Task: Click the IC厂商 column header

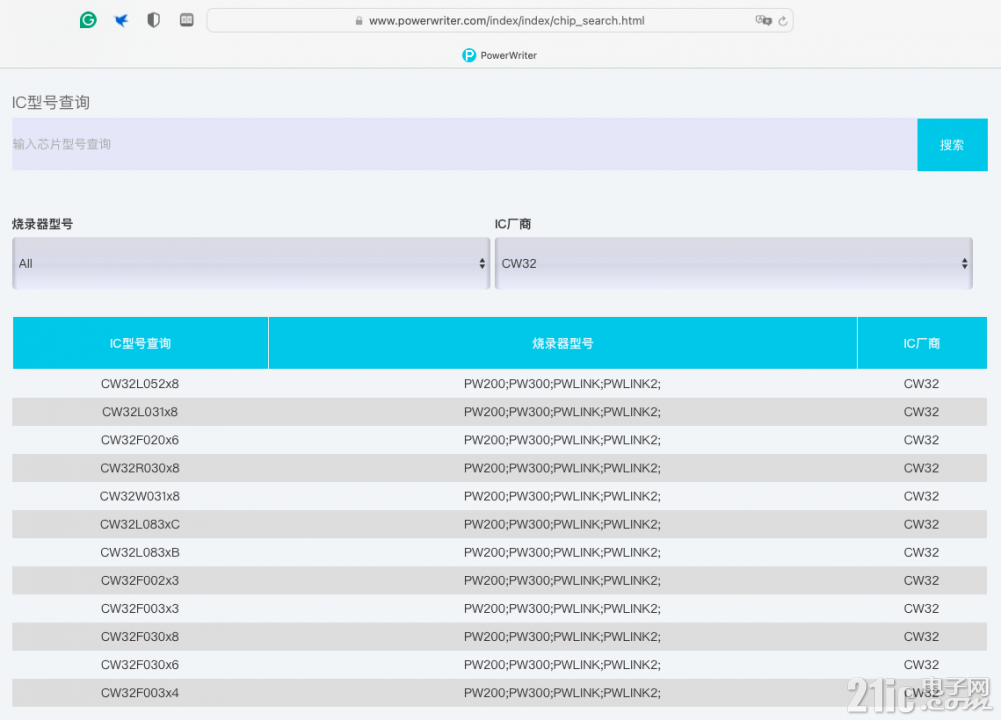Action: (921, 343)
